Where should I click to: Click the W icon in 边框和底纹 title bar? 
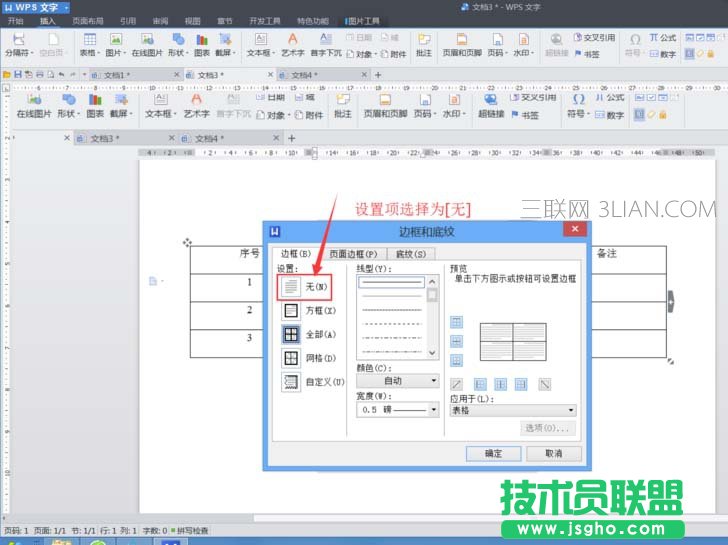click(x=275, y=231)
